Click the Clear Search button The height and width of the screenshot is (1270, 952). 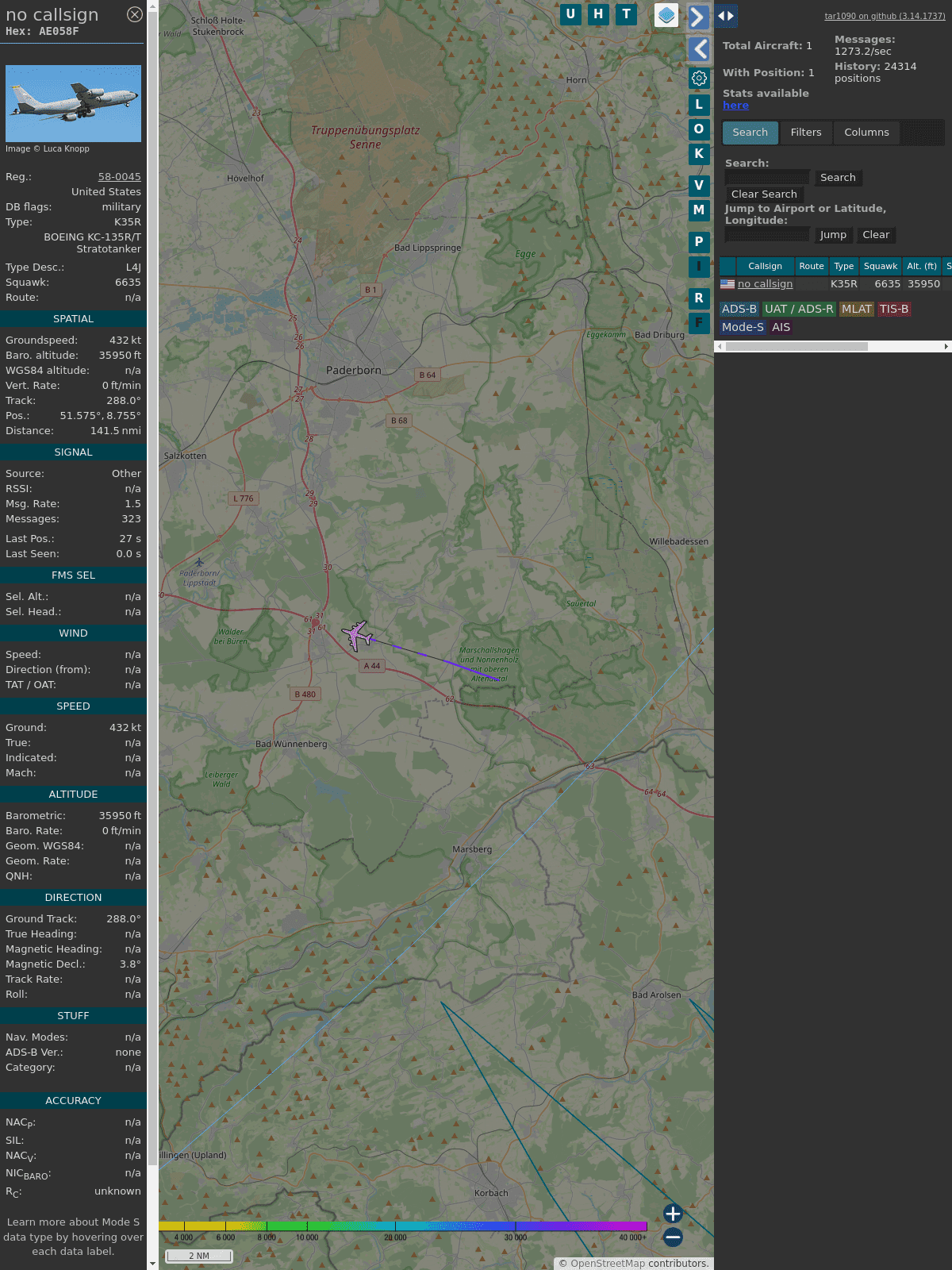tap(764, 194)
